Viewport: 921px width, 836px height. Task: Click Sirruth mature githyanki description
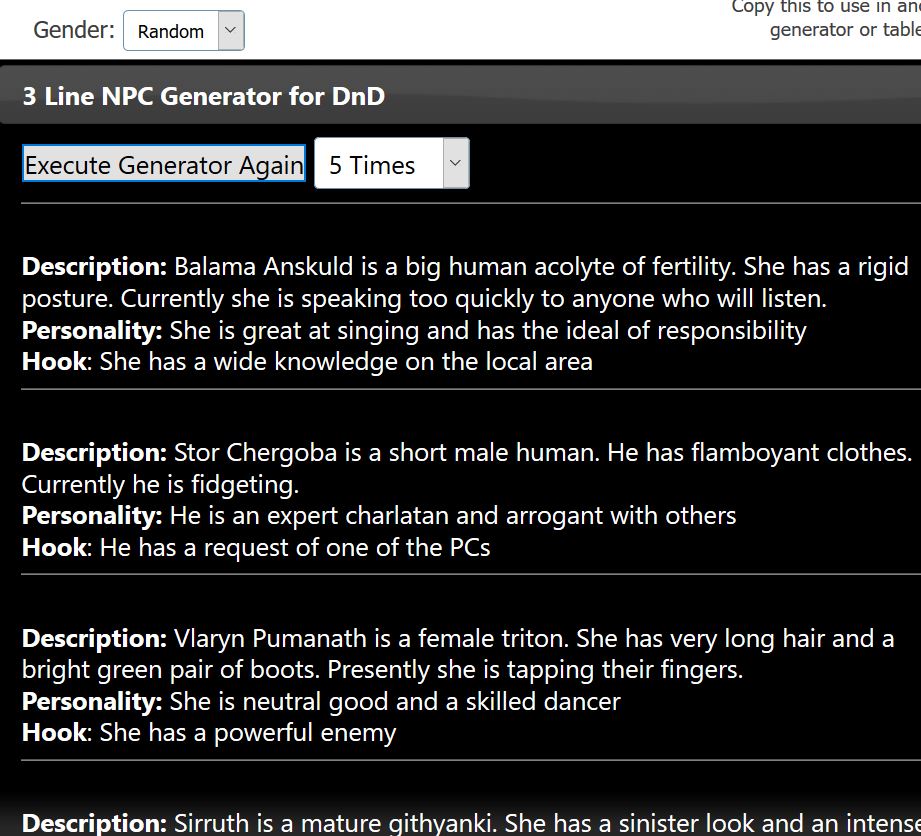click(471, 822)
